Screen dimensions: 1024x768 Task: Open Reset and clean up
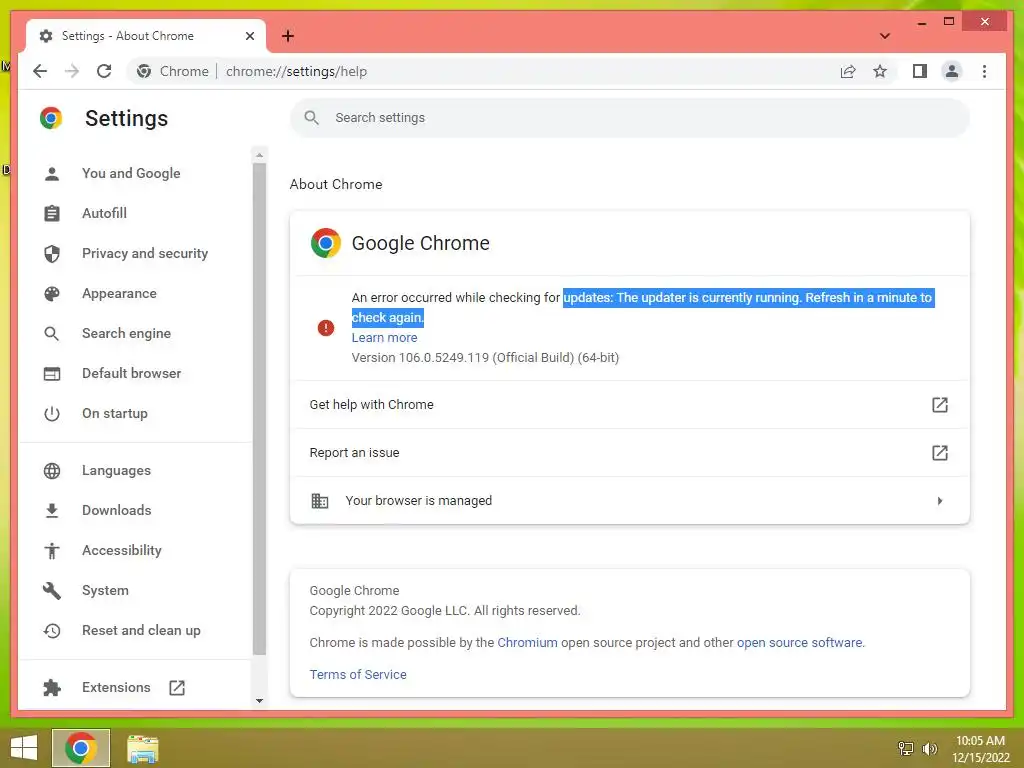141,630
